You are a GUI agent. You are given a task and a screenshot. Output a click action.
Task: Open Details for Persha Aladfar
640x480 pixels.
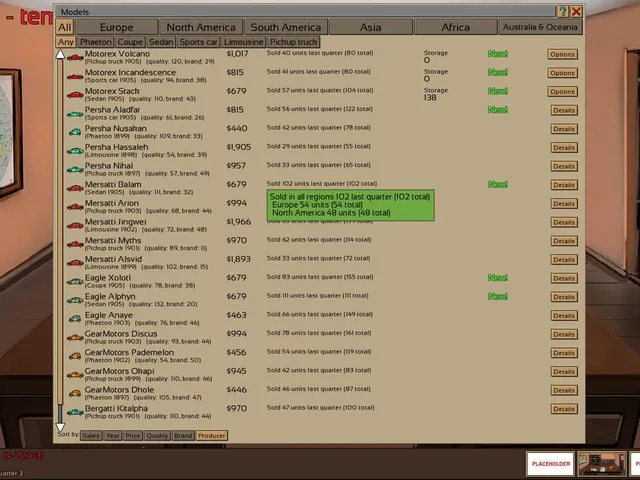click(x=564, y=110)
